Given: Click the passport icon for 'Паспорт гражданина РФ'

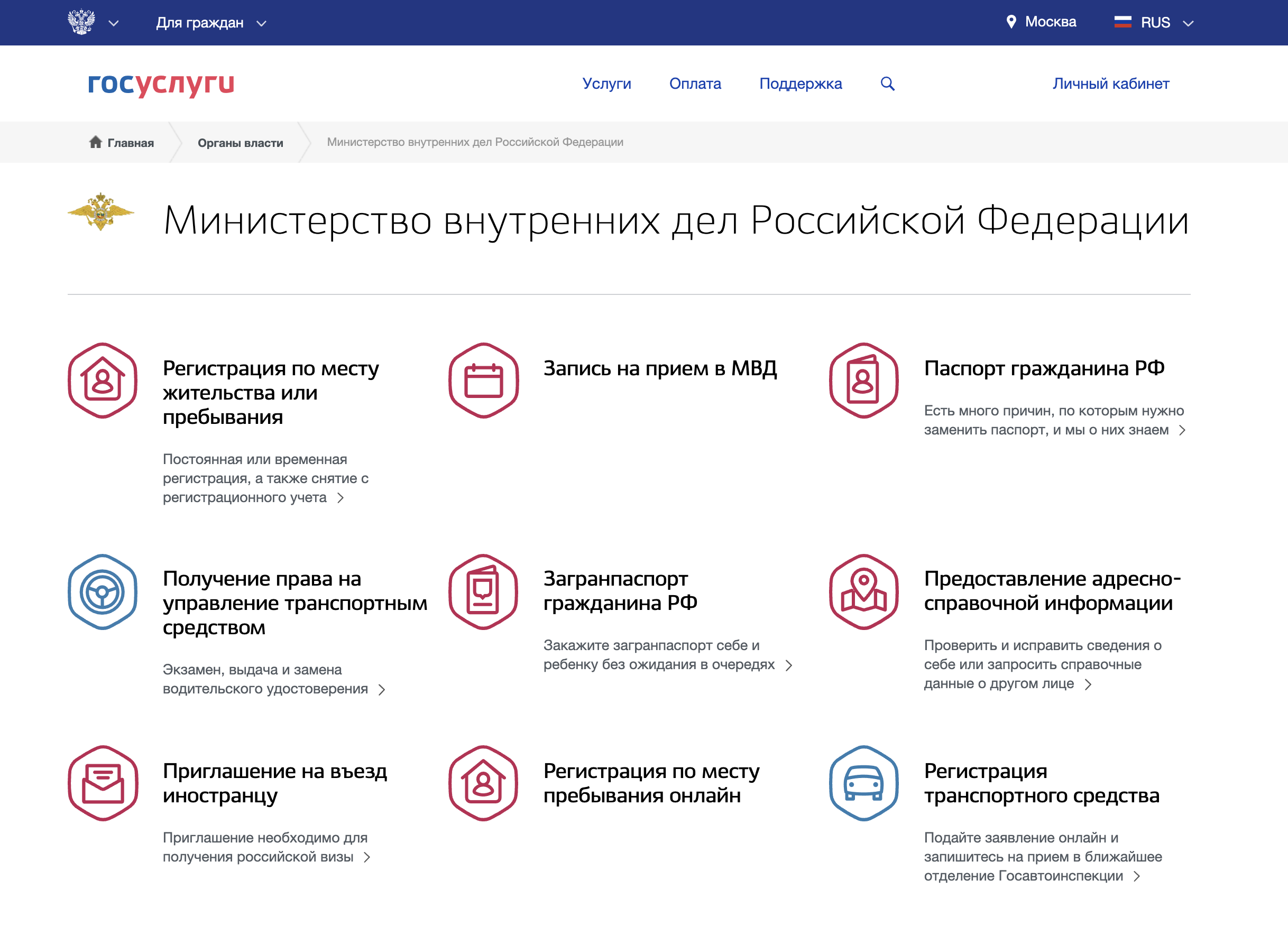Looking at the screenshot, I should (x=864, y=381).
